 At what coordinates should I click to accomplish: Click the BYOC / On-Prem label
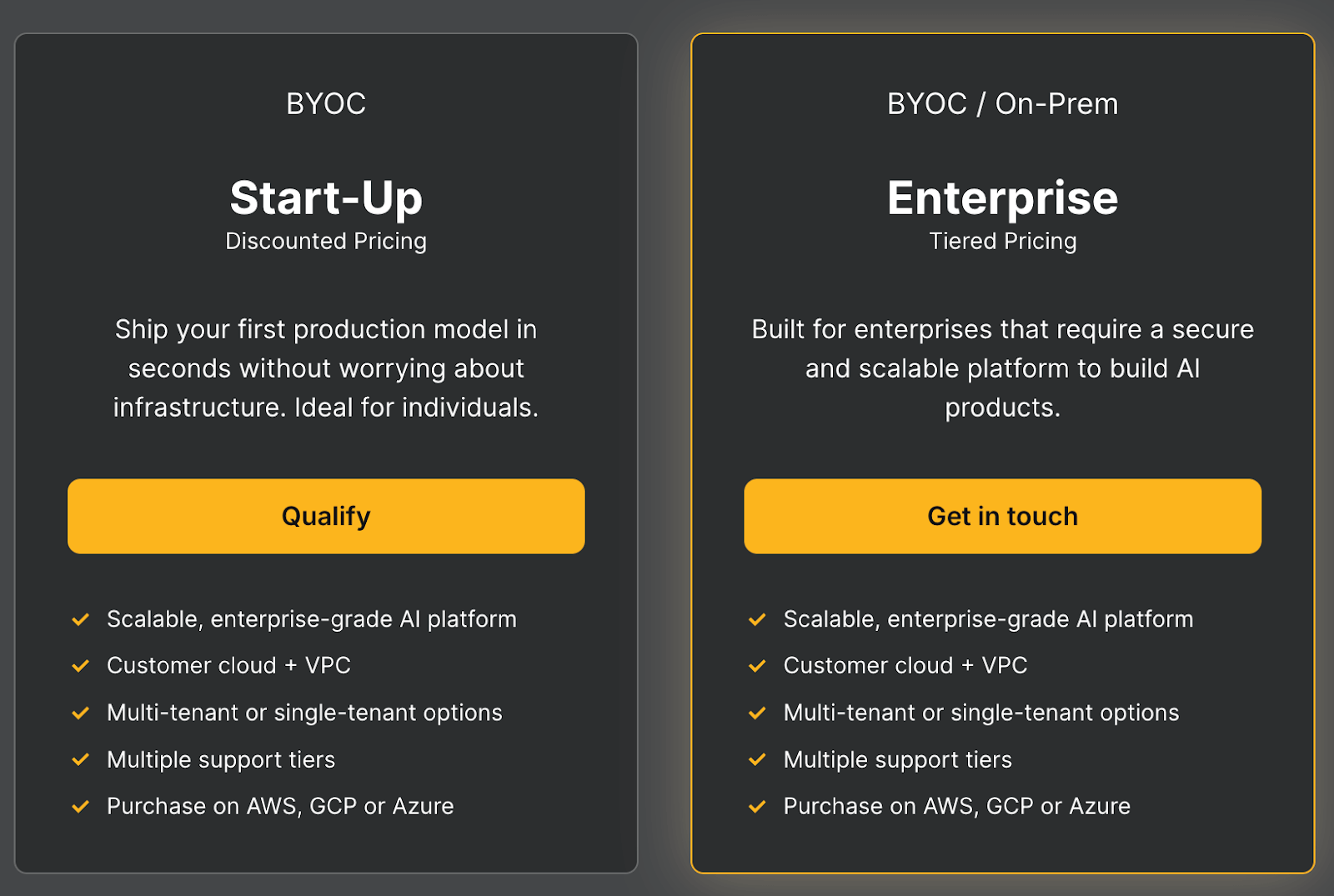click(1002, 104)
